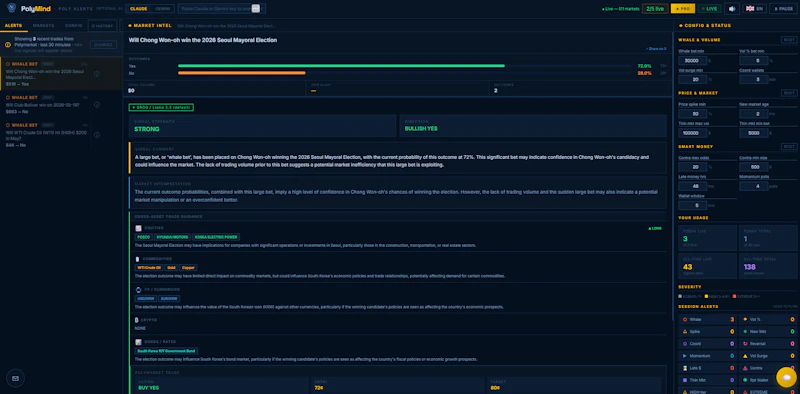Image resolution: width=800 pixels, height=394 pixels.
Task: Reset the Price & Market settings
Action: [789, 93]
